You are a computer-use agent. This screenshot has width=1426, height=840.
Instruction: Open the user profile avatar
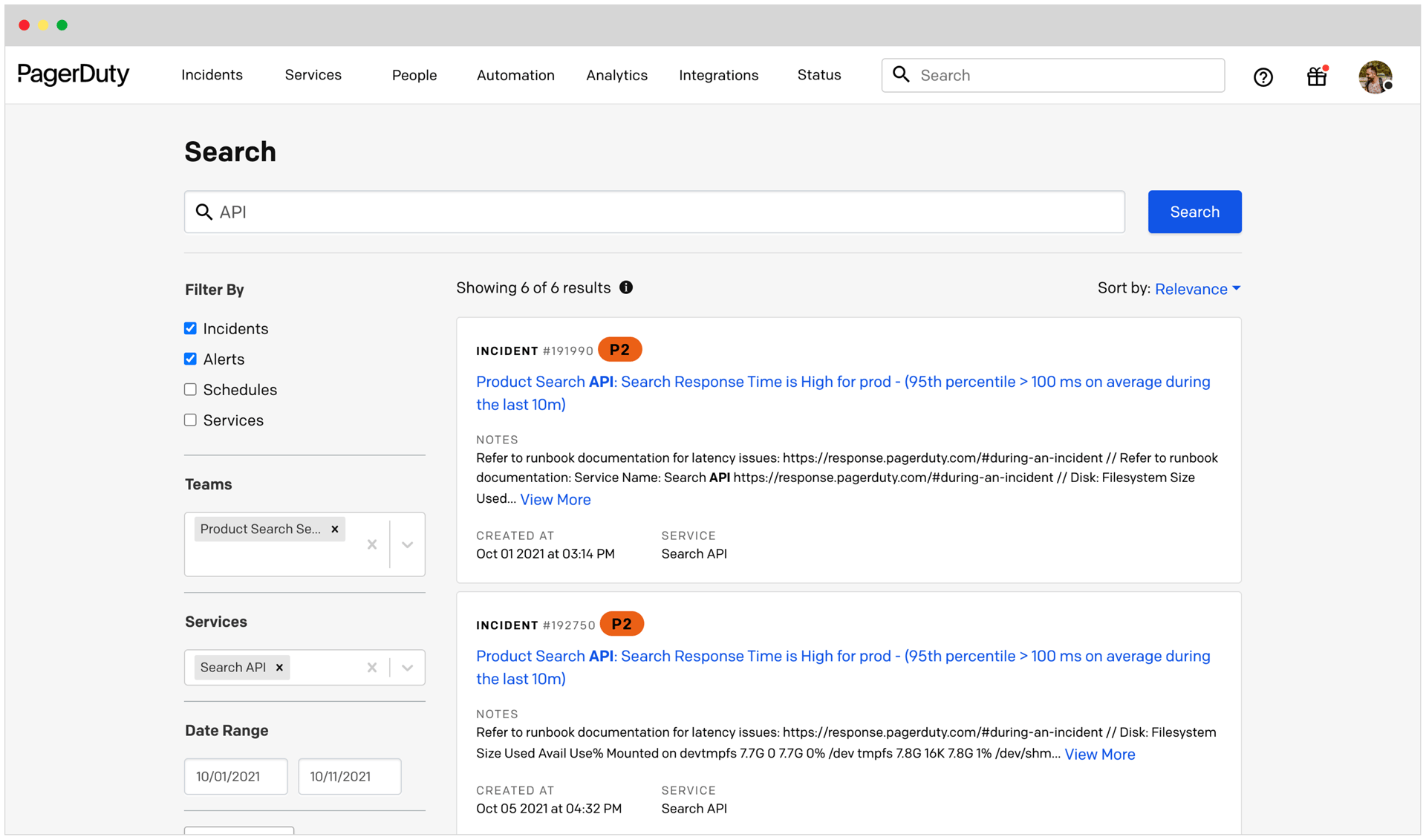tap(1375, 76)
